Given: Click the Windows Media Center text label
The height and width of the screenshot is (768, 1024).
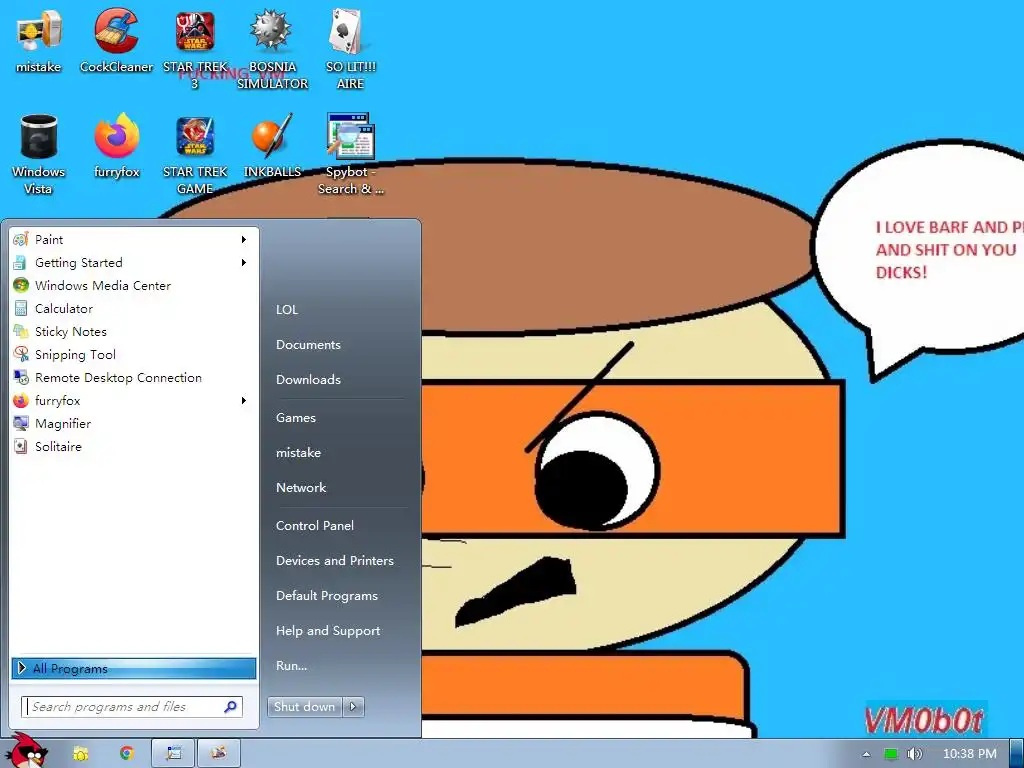Looking at the screenshot, I should 103,285.
